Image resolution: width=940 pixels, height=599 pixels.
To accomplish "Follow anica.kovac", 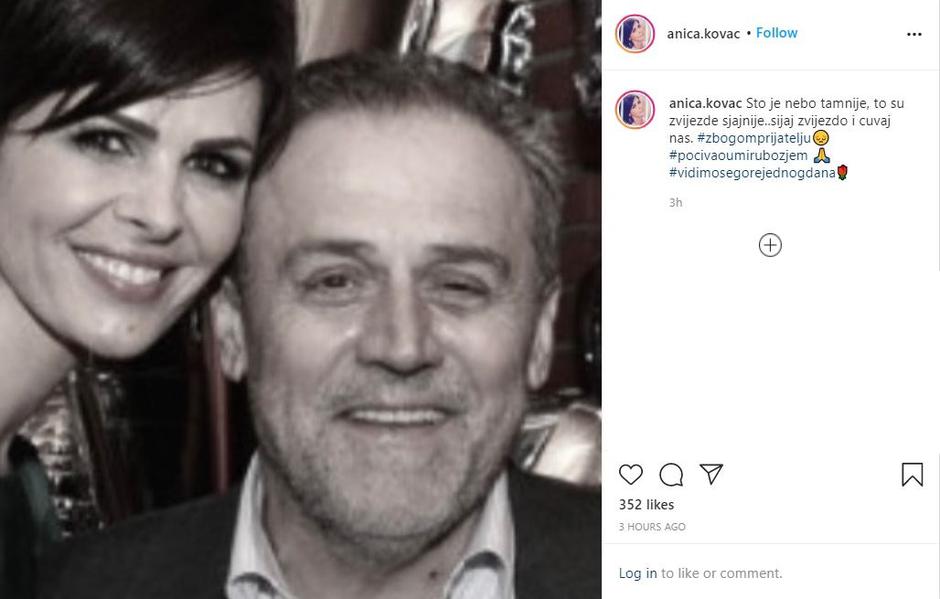I will tap(777, 33).
